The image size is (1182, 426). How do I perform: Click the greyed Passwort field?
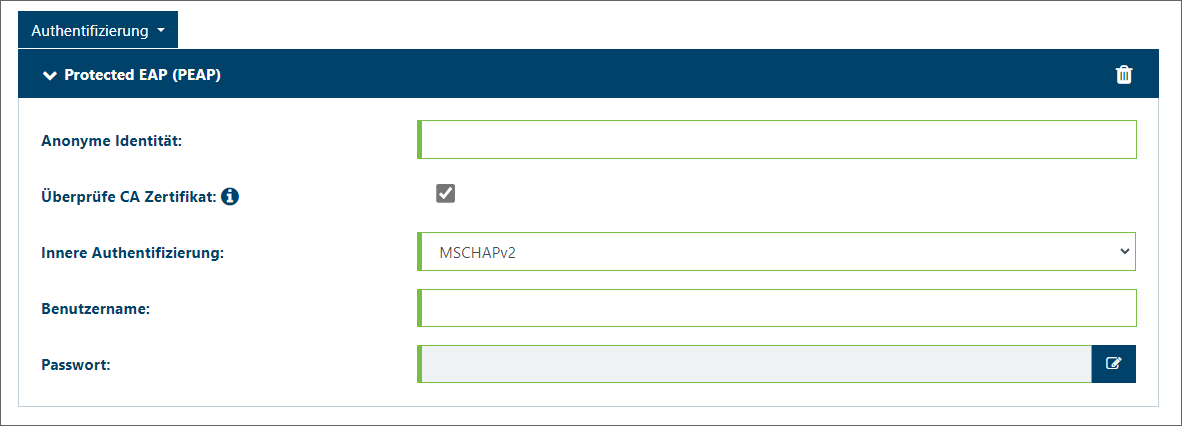tap(754, 363)
